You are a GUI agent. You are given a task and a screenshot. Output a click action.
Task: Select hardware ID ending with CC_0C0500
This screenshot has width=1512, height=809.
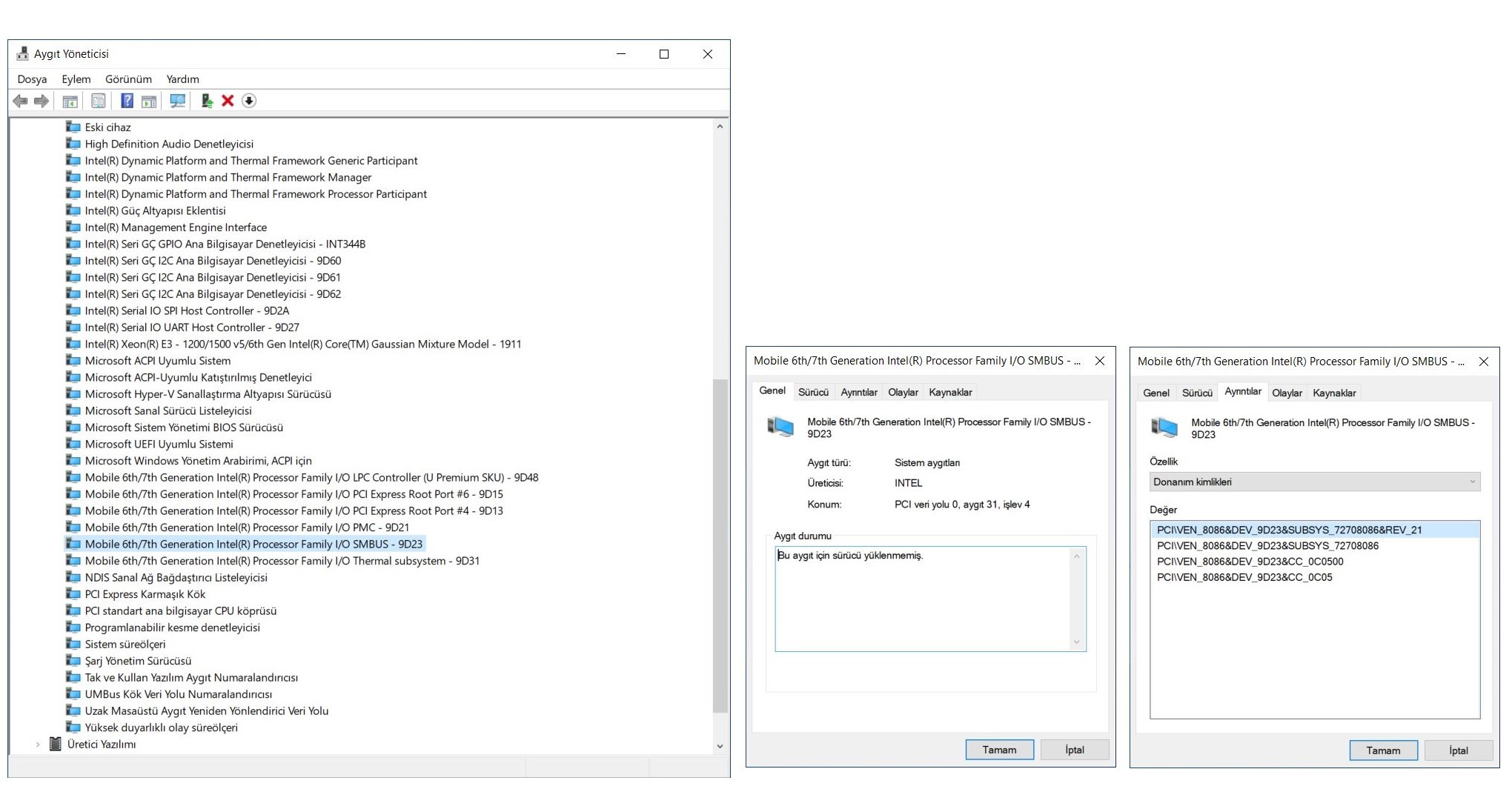pyautogui.click(x=1250, y=562)
